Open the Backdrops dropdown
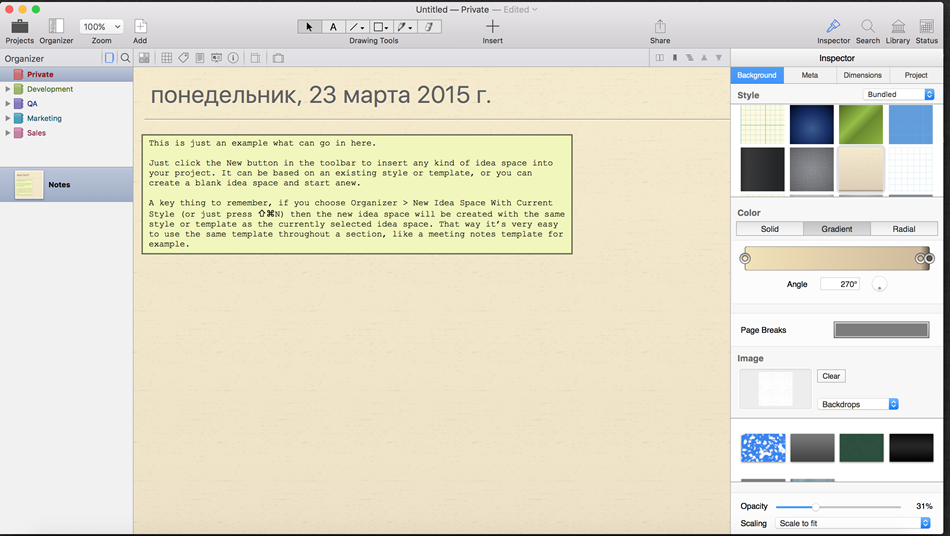This screenshot has height=536, width=950. click(x=857, y=404)
